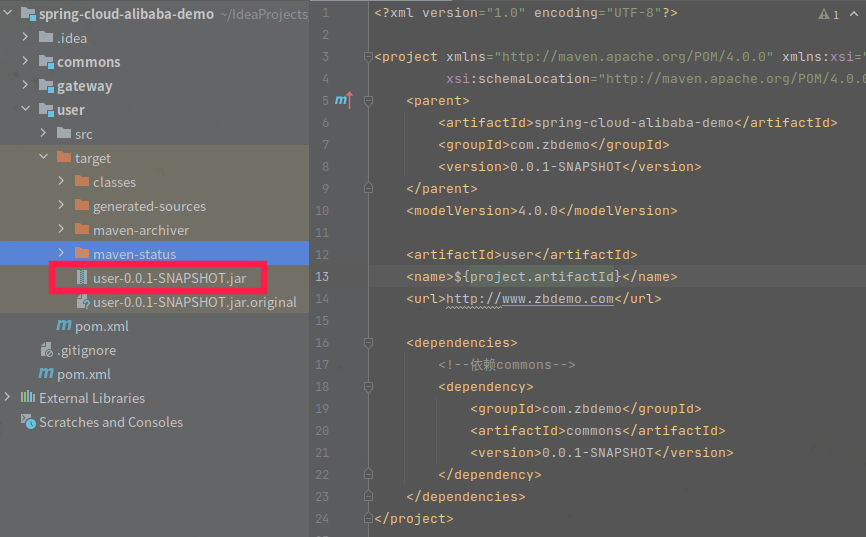866x537 pixels.
Task: Click the xsi:schemaLocation attribute on line 4
Action: pos(518,78)
